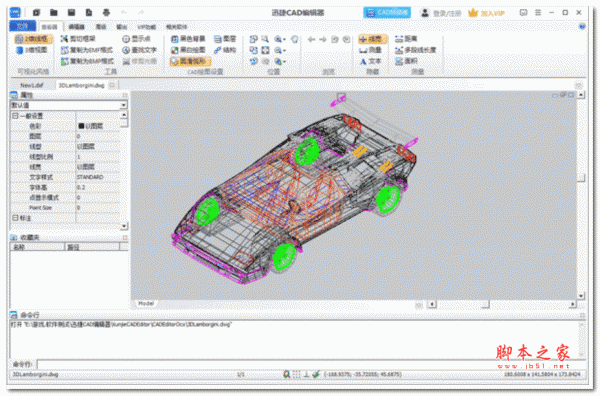Open the 默认值 properties dropdown

(124, 105)
